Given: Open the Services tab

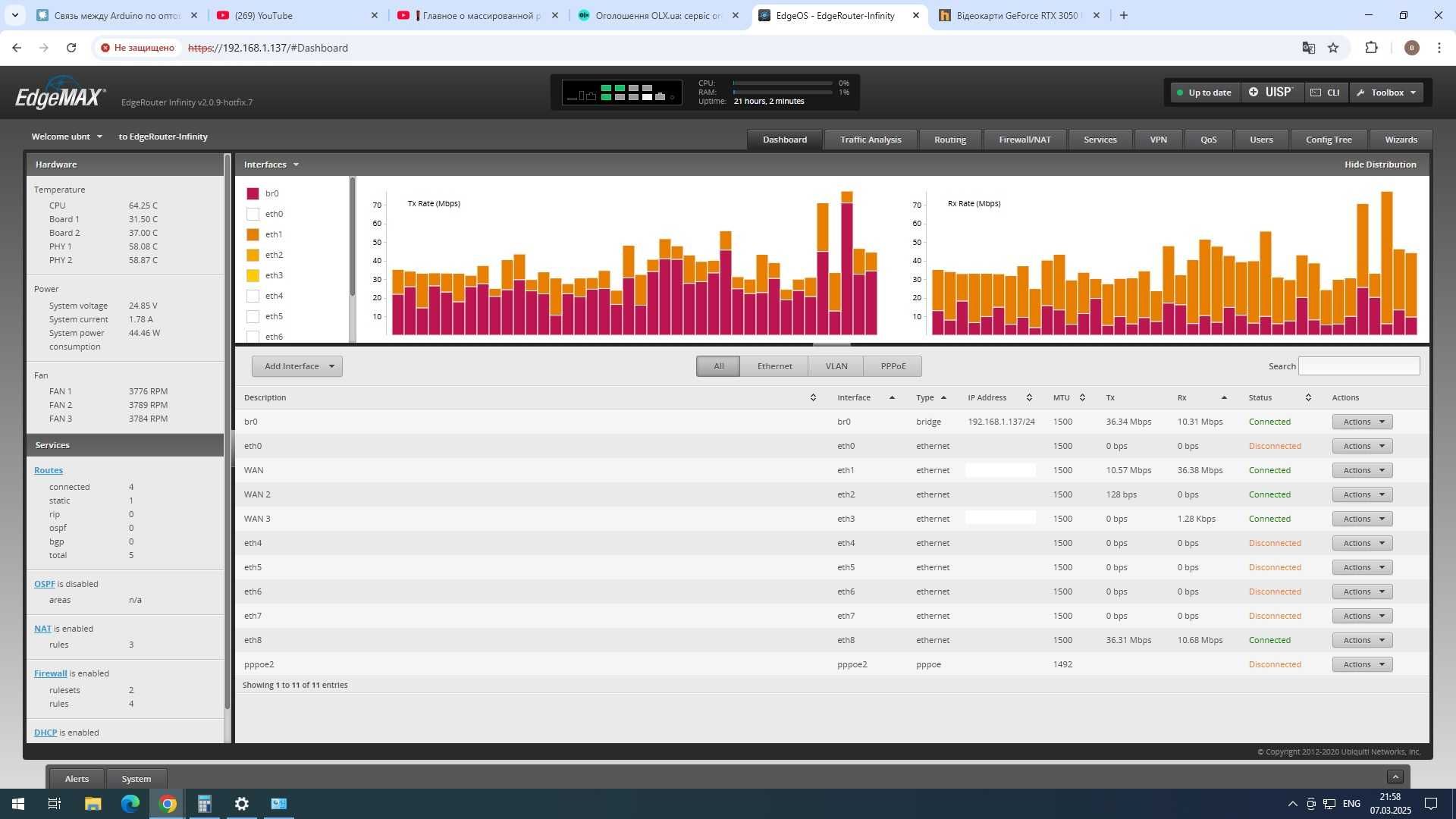Looking at the screenshot, I should pyautogui.click(x=1100, y=140).
